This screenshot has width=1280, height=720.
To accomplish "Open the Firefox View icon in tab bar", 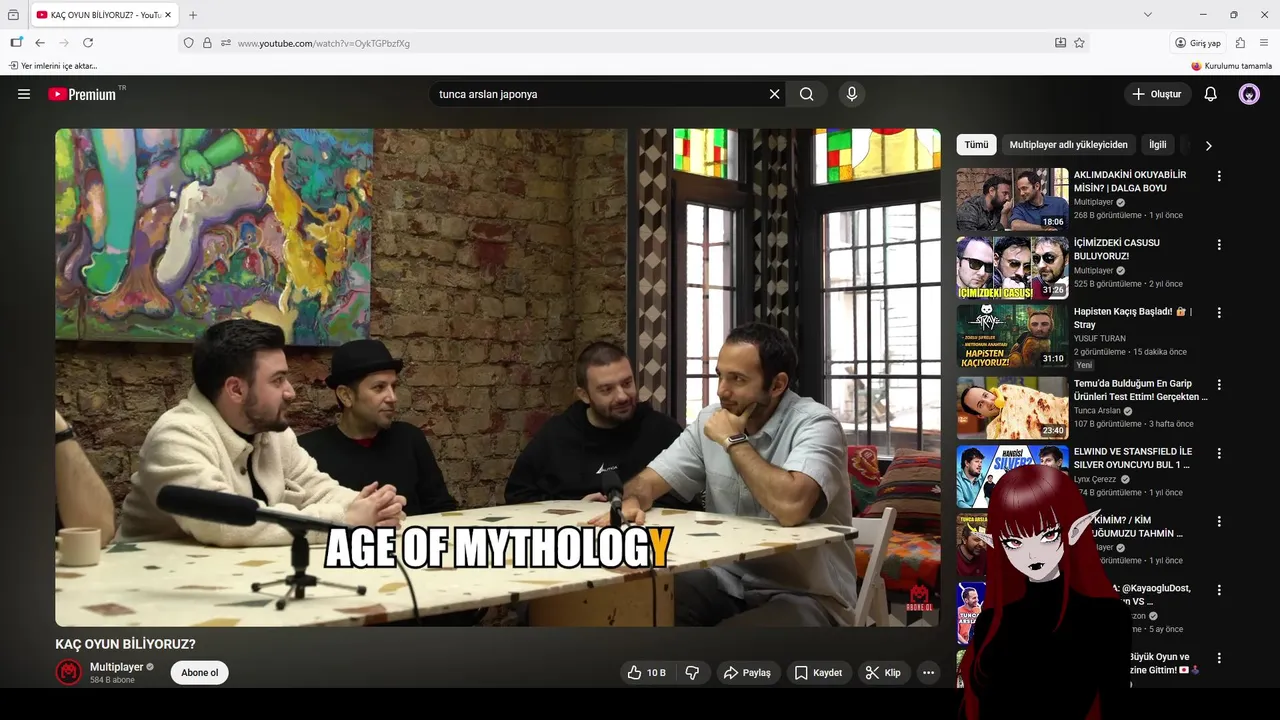I will (x=13, y=15).
